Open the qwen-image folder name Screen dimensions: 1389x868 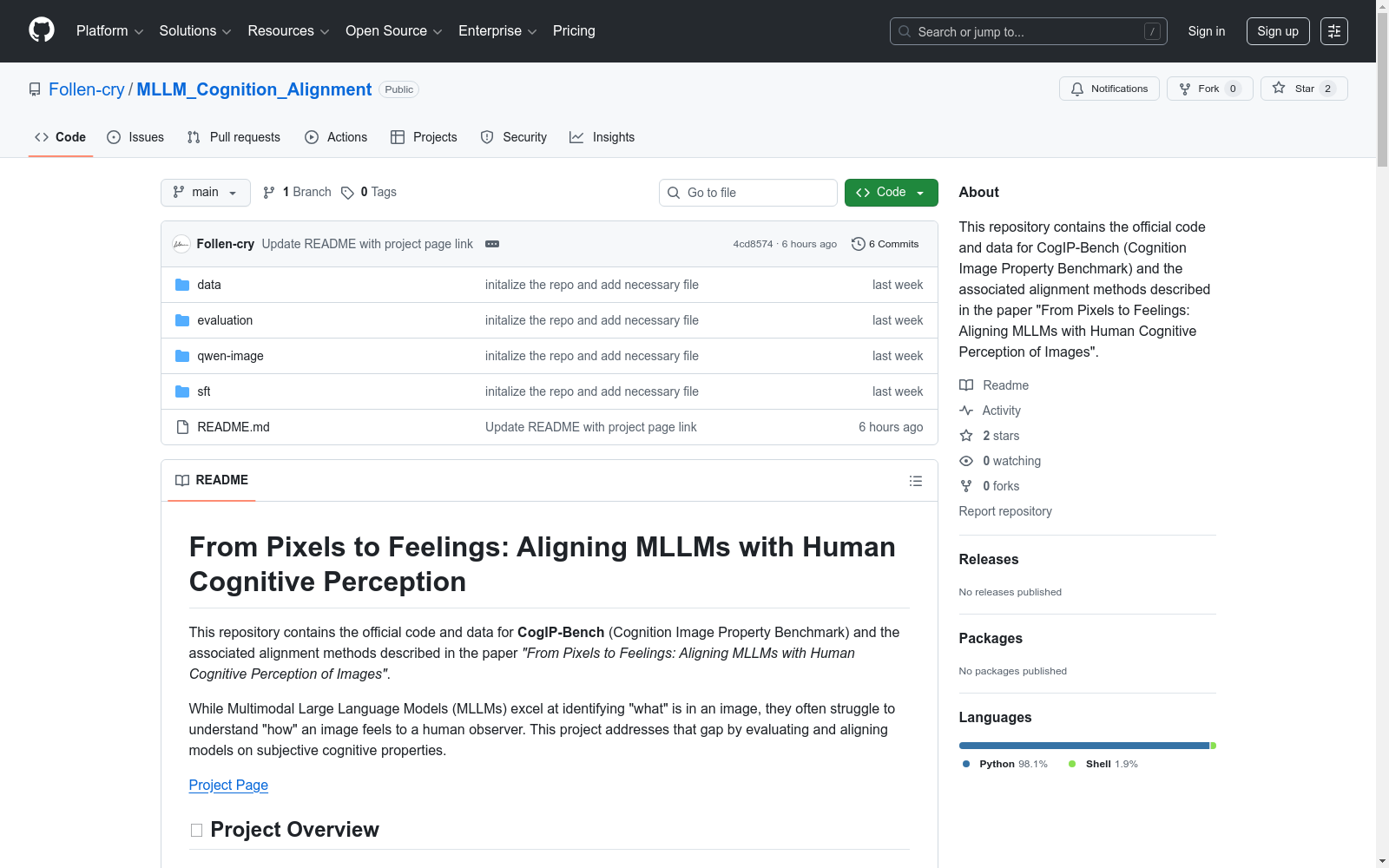[x=230, y=356]
